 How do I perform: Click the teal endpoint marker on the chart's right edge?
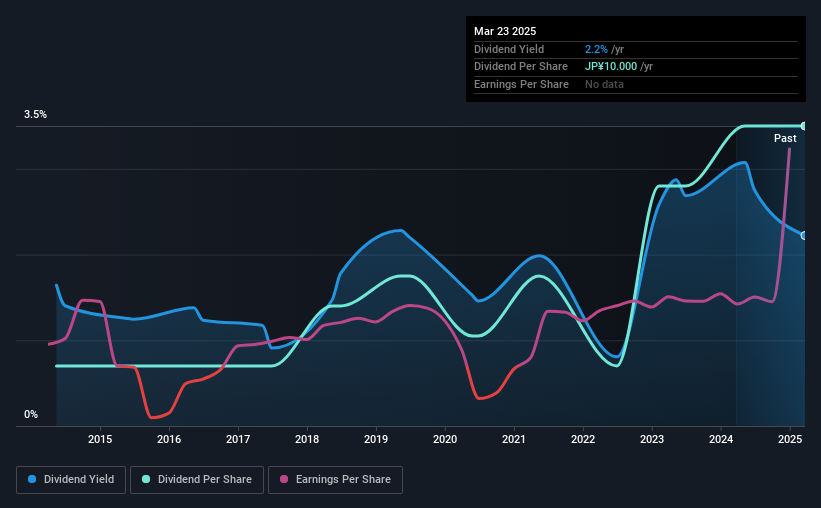(x=804, y=126)
